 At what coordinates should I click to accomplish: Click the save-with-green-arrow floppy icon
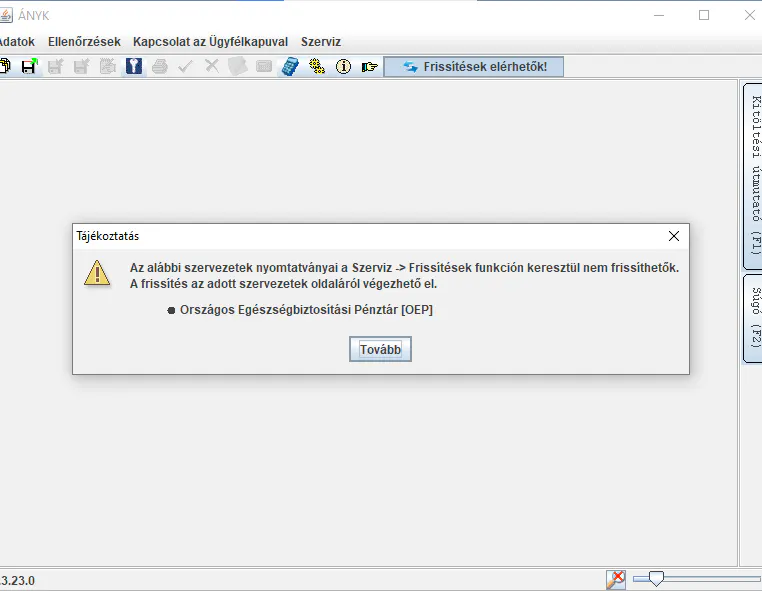coord(29,66)
